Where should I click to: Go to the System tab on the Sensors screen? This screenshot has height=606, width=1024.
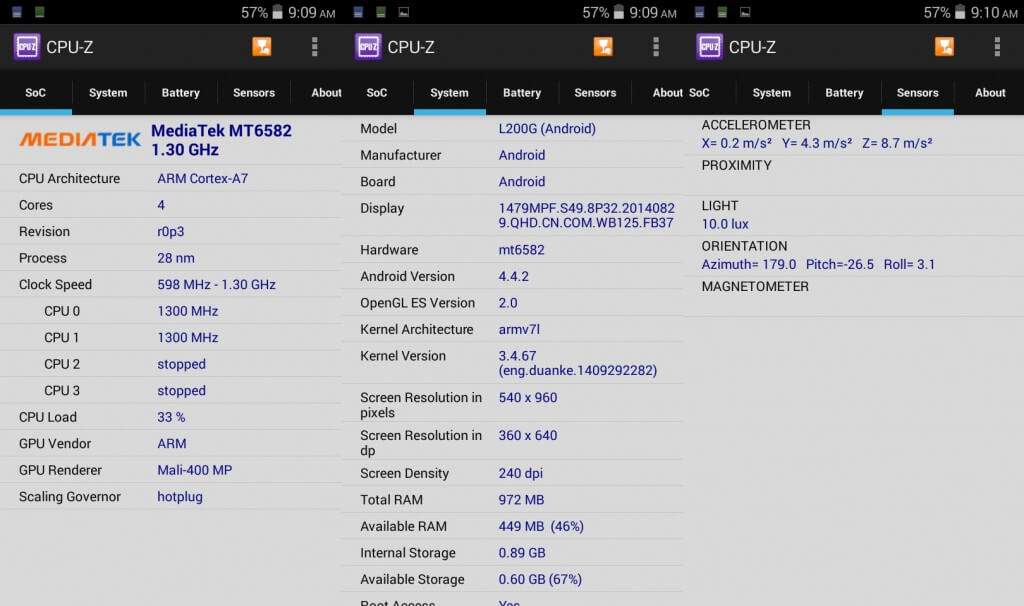(x=771, y=93)
